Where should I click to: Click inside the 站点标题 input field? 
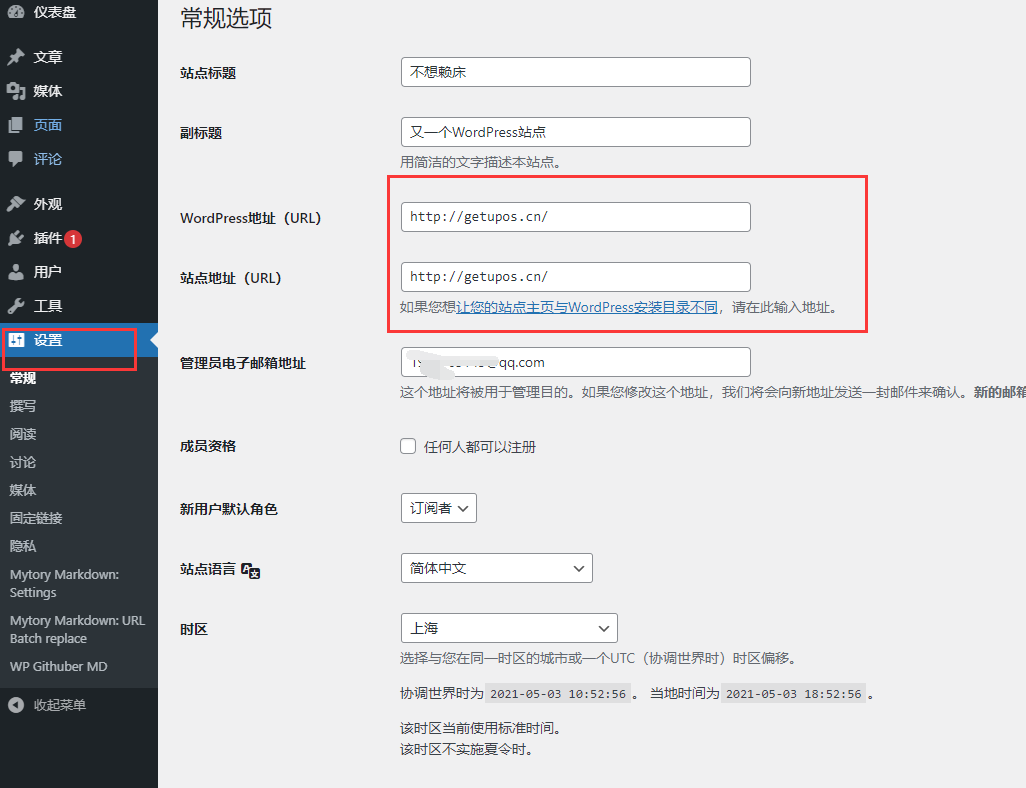coord(575,72)
